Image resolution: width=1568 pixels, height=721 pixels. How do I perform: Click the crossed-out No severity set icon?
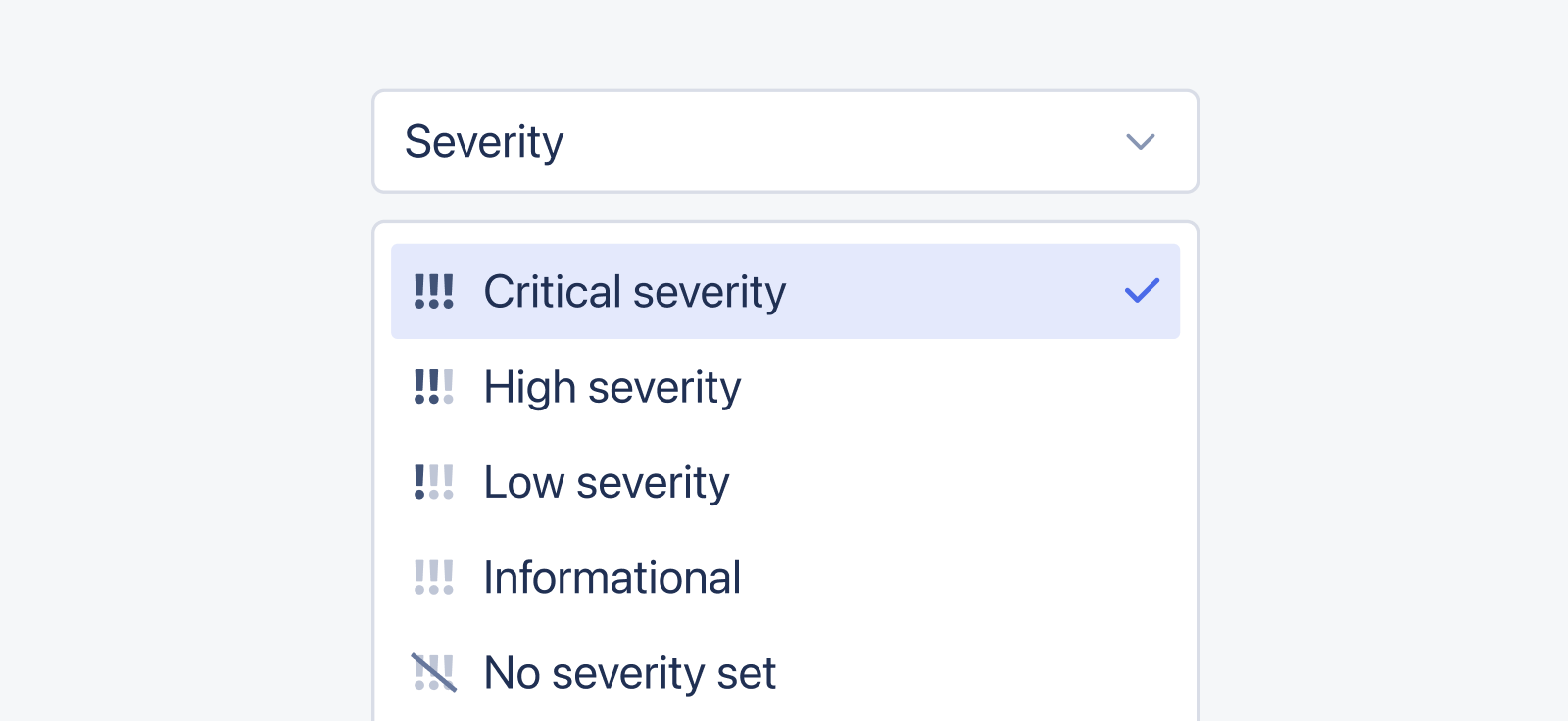pyautogui.click(x=433, y=672)
